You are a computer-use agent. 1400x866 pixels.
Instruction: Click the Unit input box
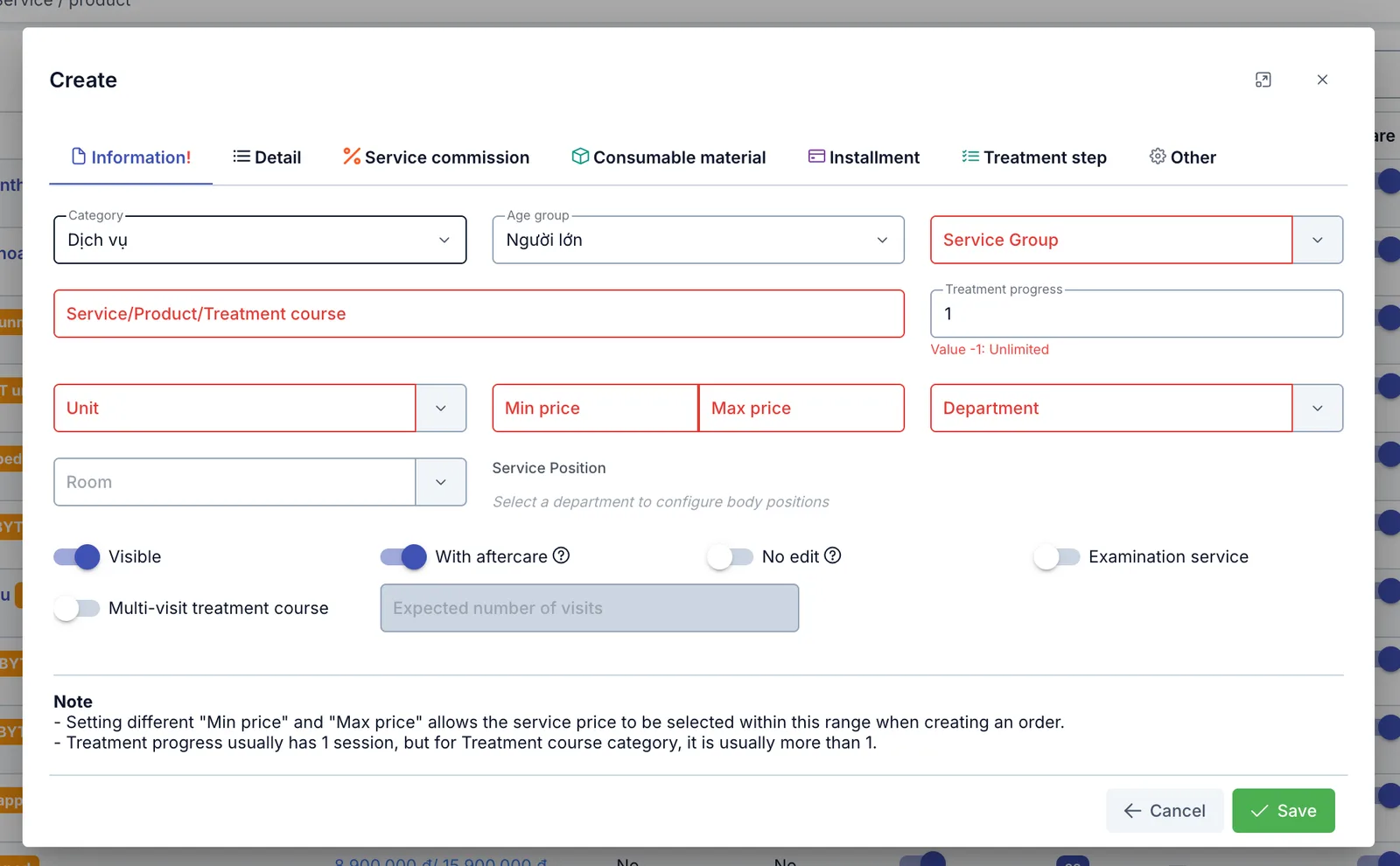(x=234, y=408)
